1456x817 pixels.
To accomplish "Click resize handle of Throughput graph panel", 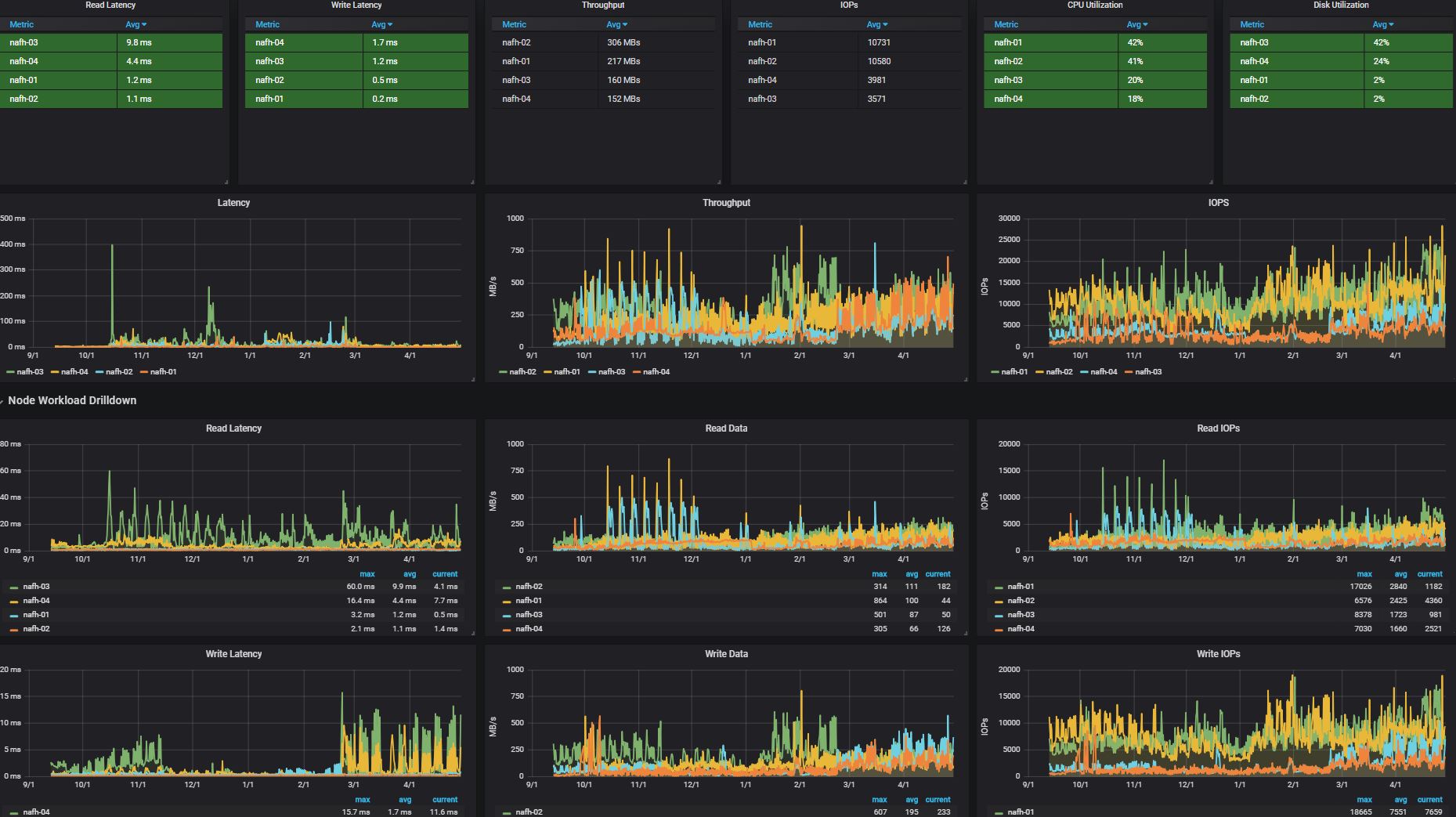I will (965, 379).
